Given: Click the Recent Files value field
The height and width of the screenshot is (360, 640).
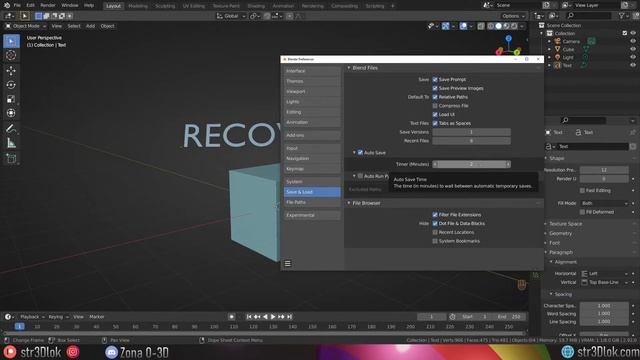Looking at the screenshot, I should tap(471, 141).
